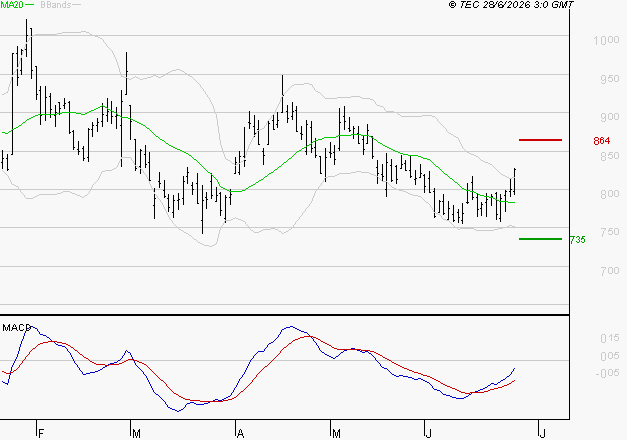This screenshot has height=440, width=627.
Task: Click the 005 MACD axis value
Action: coord(610,356)
